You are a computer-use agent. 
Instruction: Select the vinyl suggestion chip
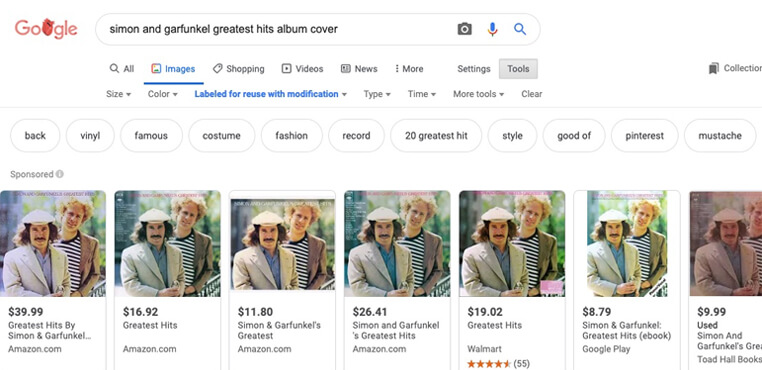click(x=90, y=136)
